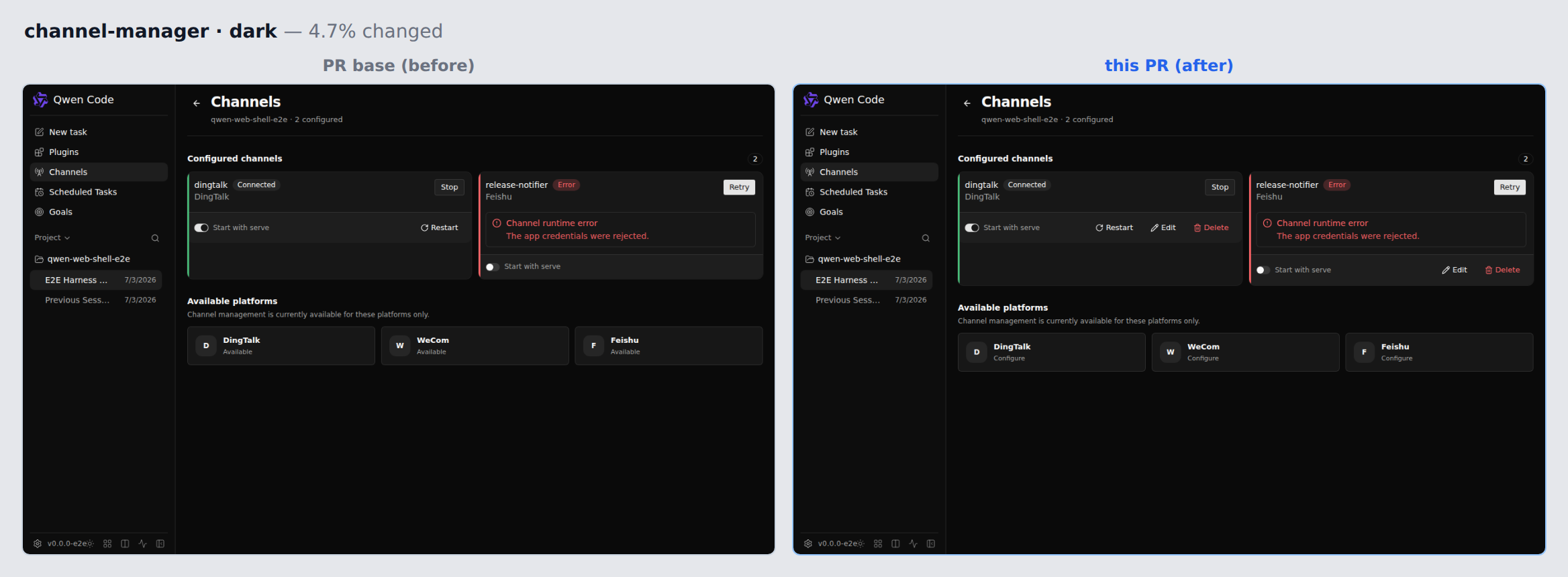Collapse sidebar icon in before panel footer
Screen dimensions: 1568x577
coord(160,543)
